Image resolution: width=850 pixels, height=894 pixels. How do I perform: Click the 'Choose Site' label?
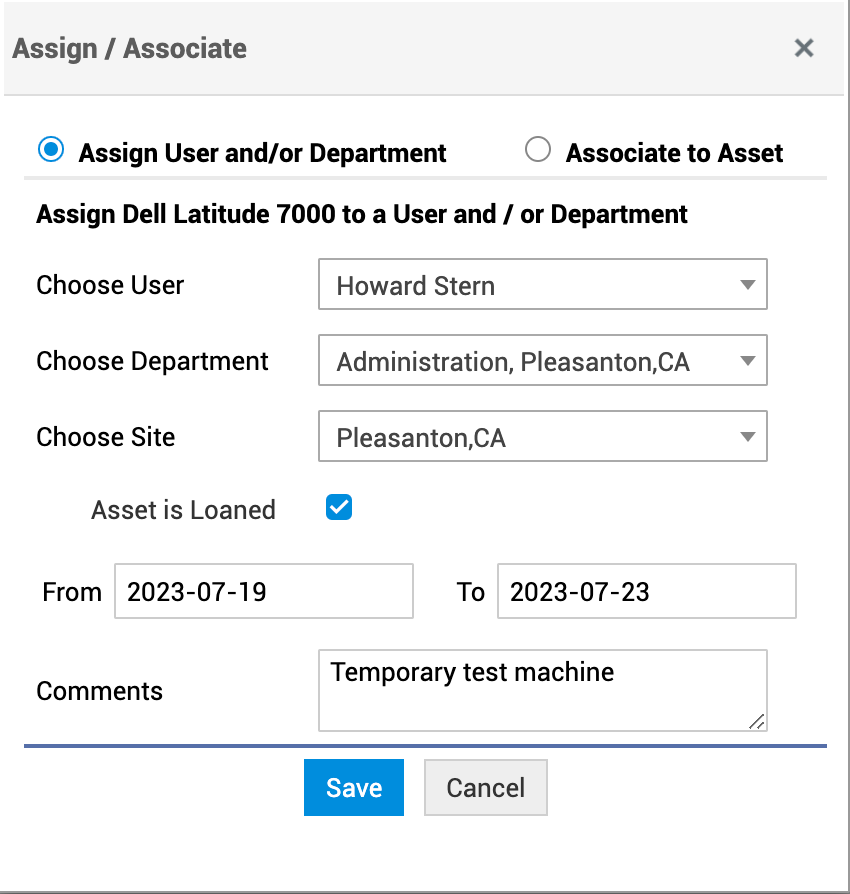[x=105, y=437]
